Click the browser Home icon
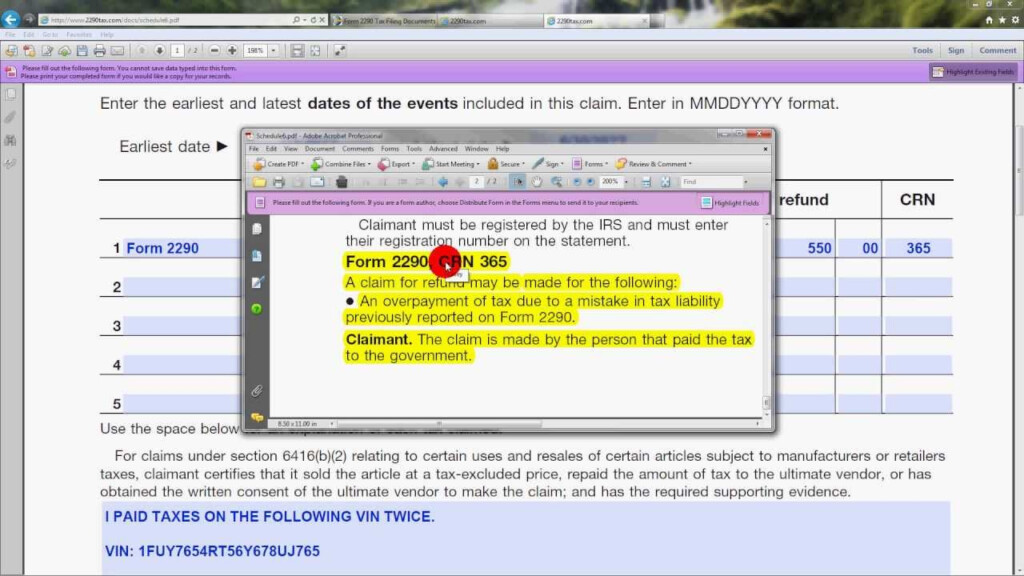 [989, 20]
